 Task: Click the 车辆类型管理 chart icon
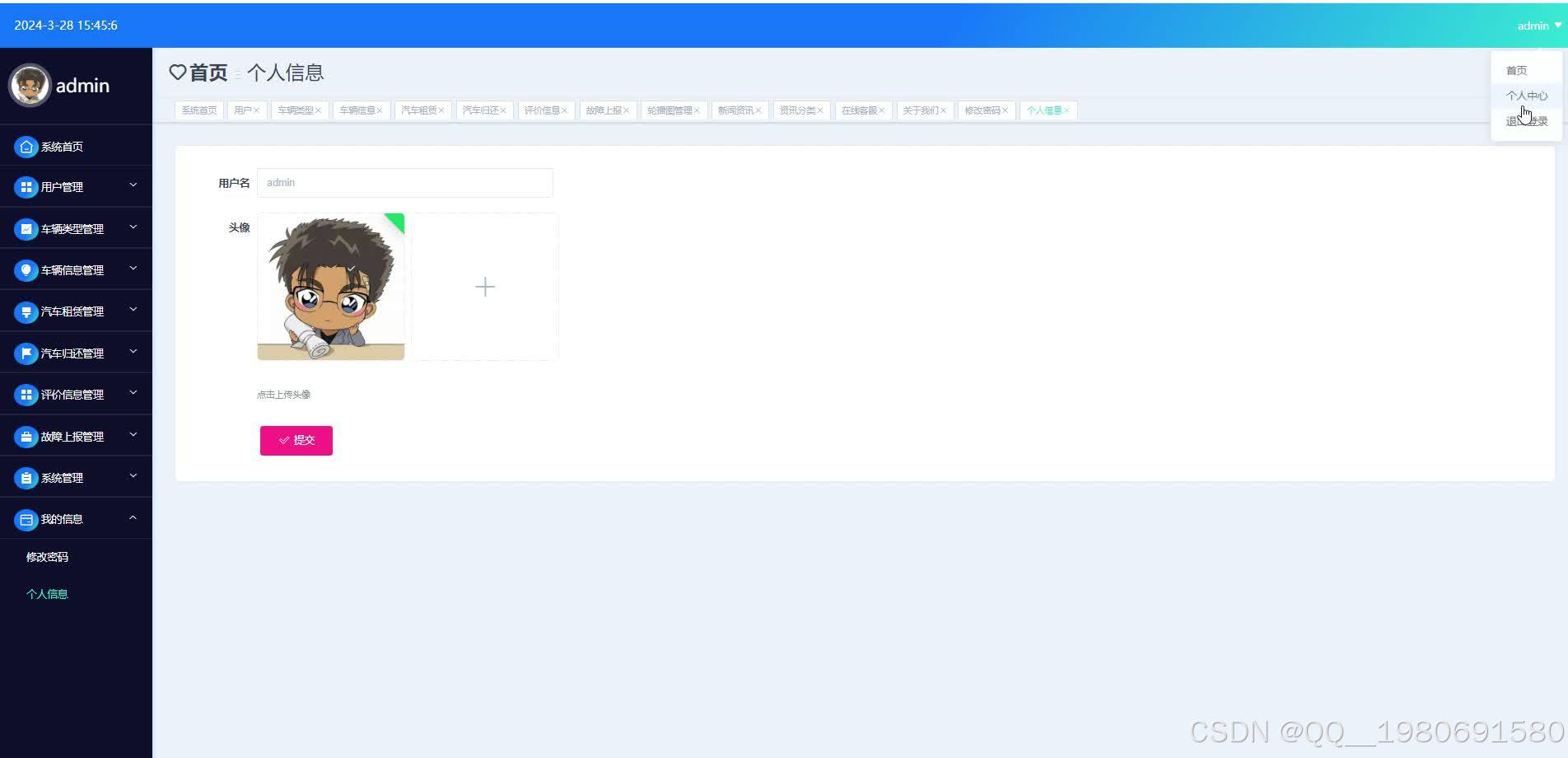tap(26, 229)
